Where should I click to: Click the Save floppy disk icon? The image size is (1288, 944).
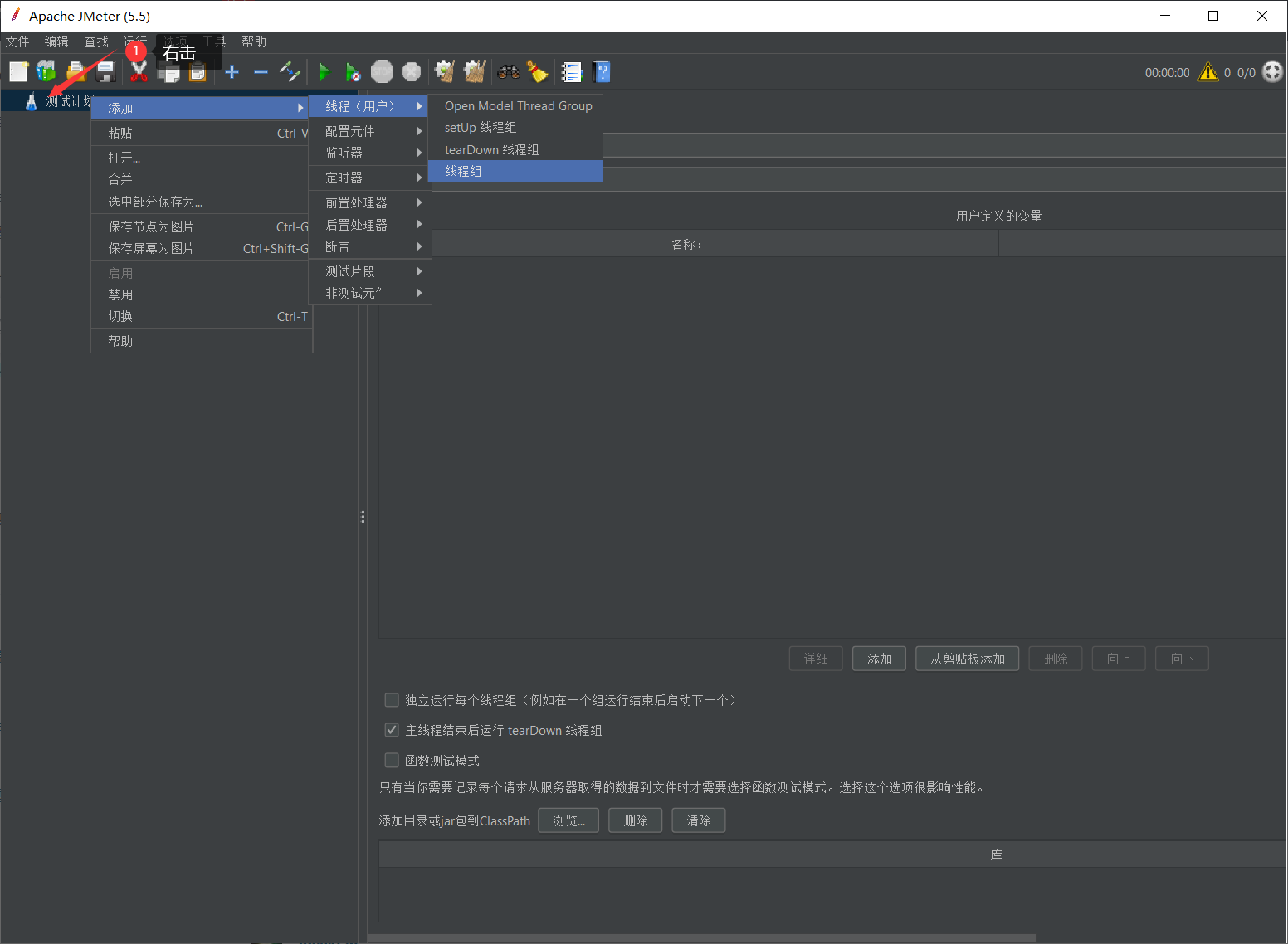pos(105,72)
